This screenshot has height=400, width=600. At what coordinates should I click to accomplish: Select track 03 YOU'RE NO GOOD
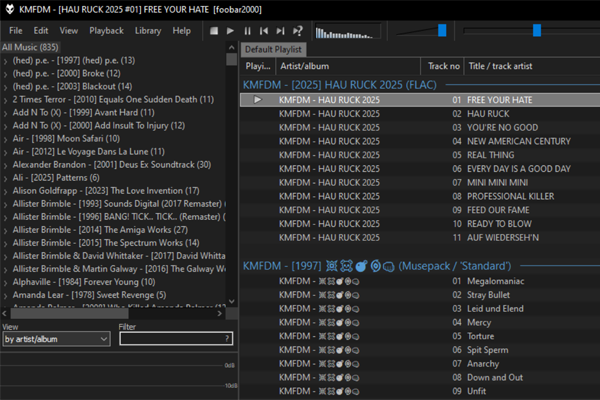click(420, 127)
